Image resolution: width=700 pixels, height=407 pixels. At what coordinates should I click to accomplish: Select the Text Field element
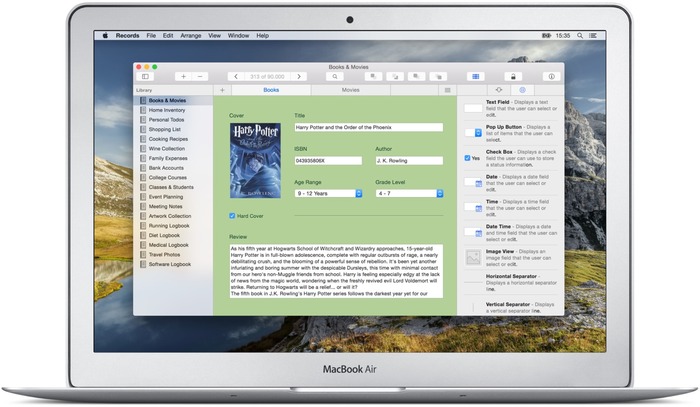tap(473, 108)
